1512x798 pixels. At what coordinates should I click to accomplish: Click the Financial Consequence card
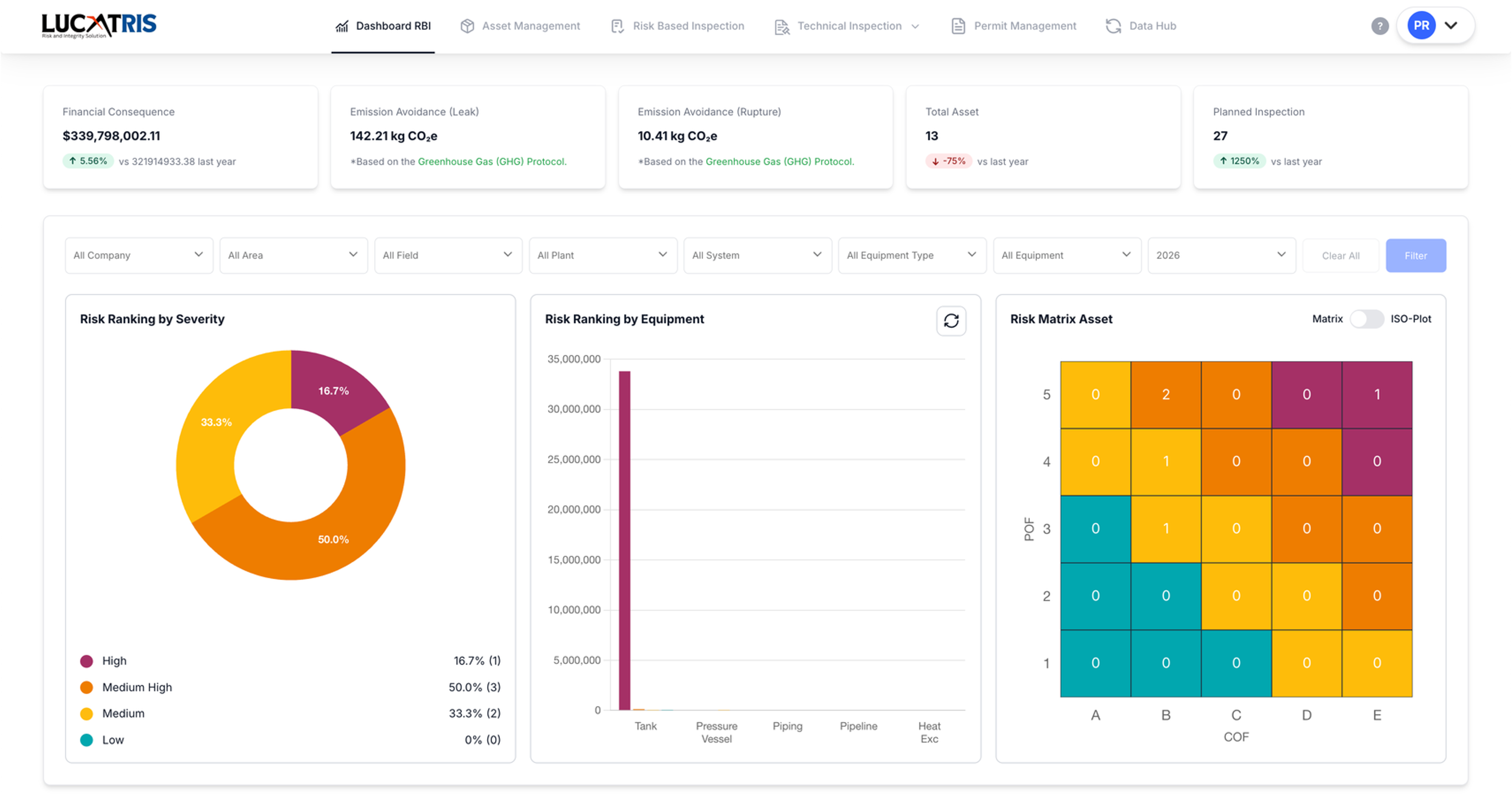coord(181,138)
